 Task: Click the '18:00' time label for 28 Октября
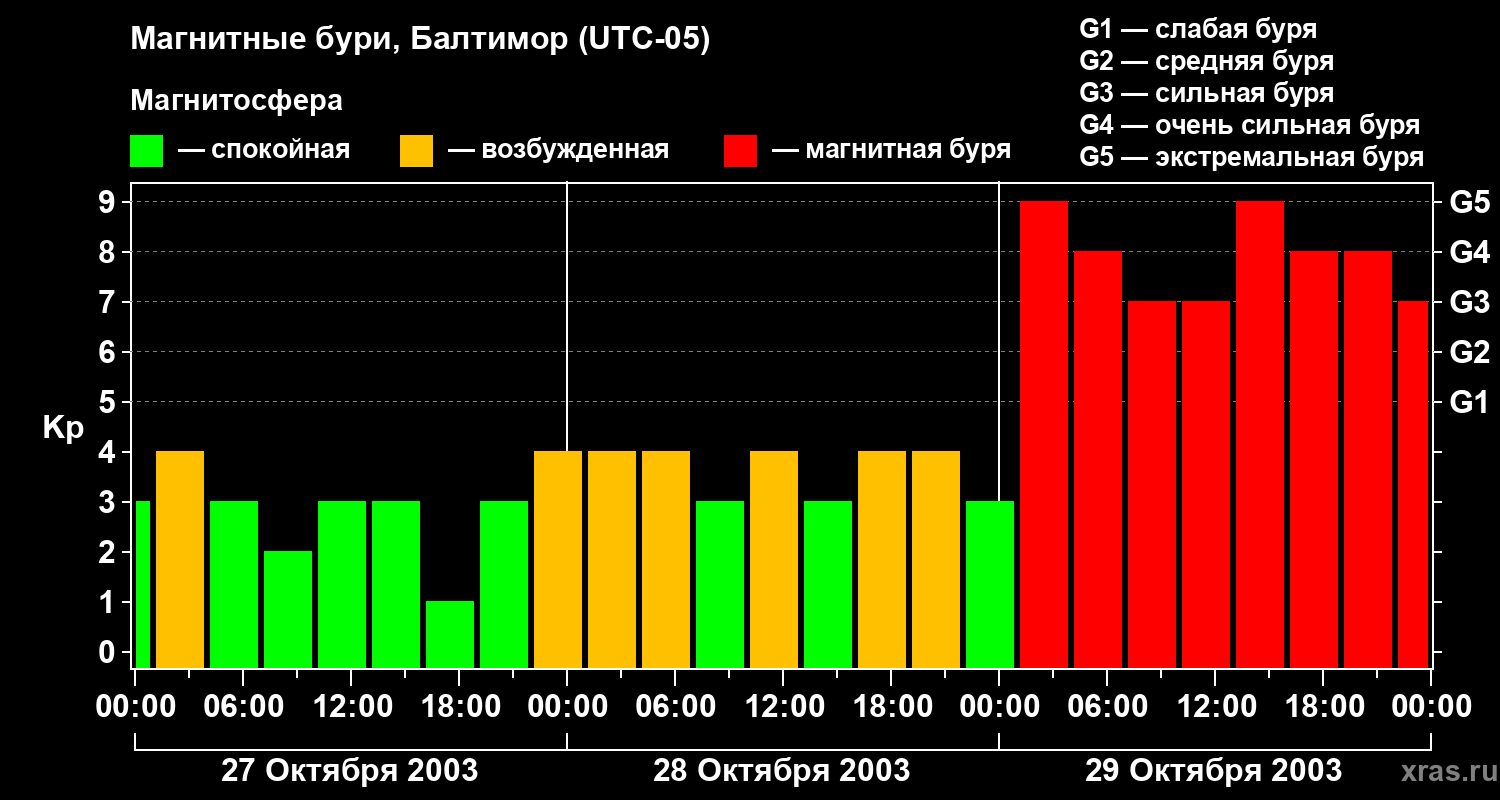[x=891, y=707]
